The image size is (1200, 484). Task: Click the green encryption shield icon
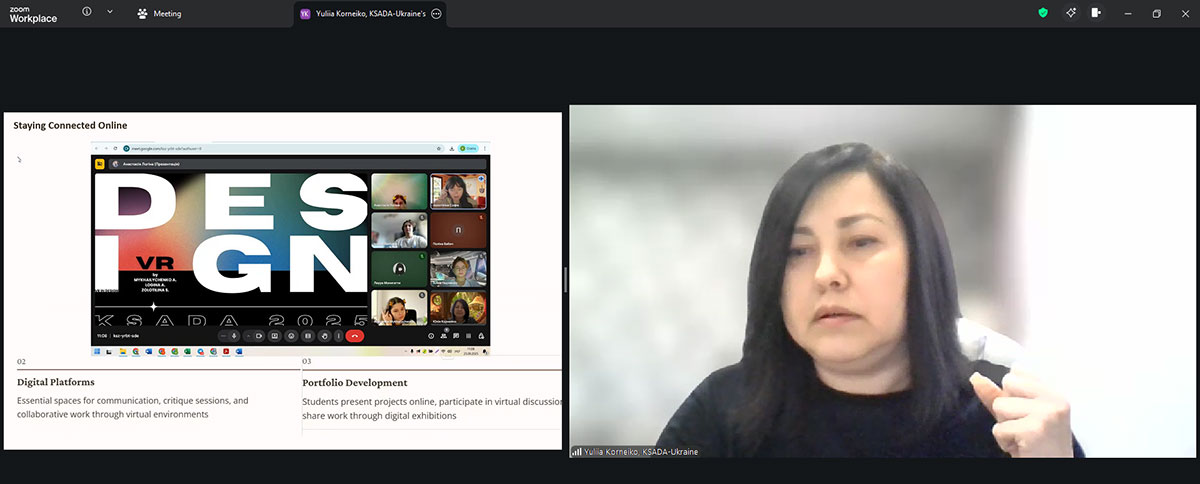click(1043, 13)
